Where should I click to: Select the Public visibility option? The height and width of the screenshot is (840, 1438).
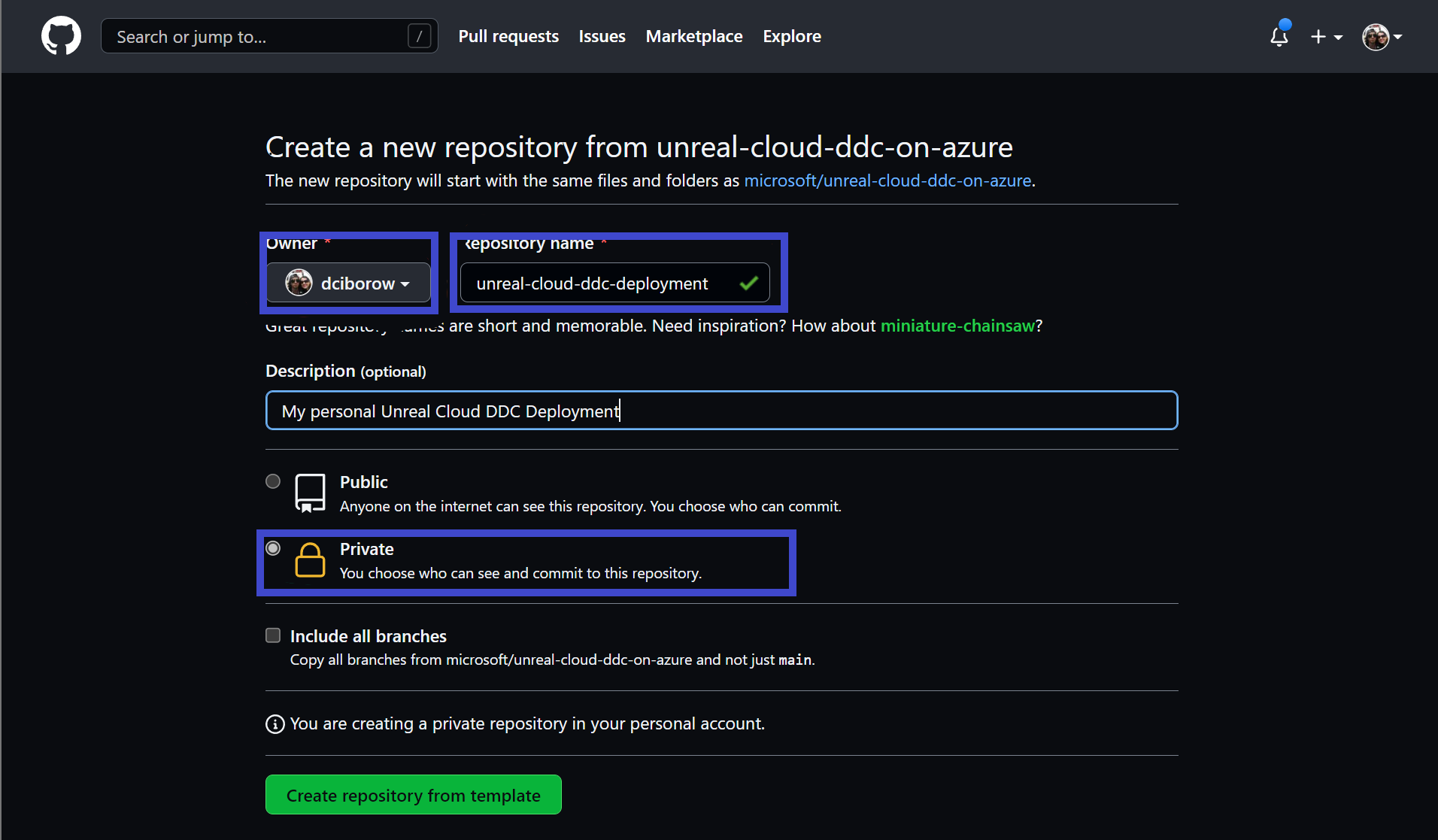272,481
